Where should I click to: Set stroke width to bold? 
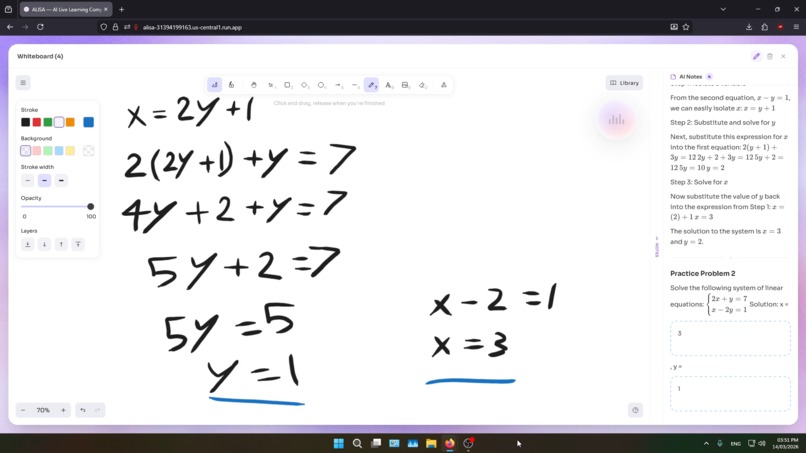pos(44,180)
